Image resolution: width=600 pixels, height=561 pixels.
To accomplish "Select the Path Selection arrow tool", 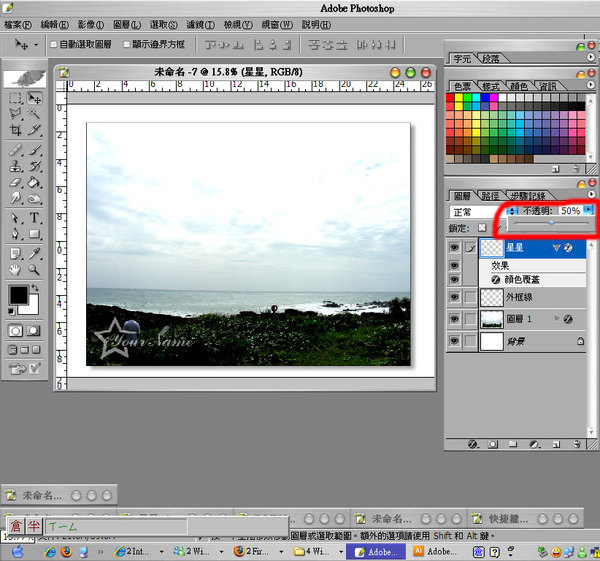I will (15, 218).
